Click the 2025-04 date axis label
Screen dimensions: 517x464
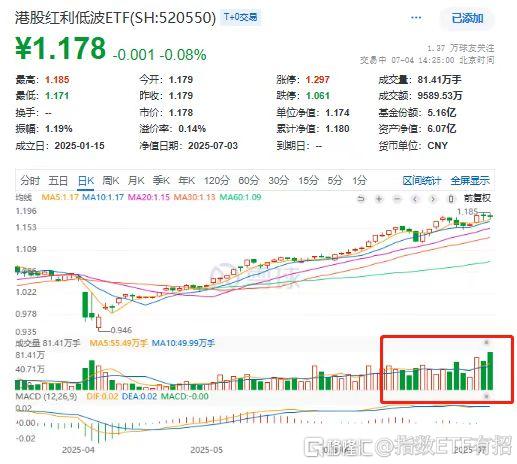pos(78,450)
